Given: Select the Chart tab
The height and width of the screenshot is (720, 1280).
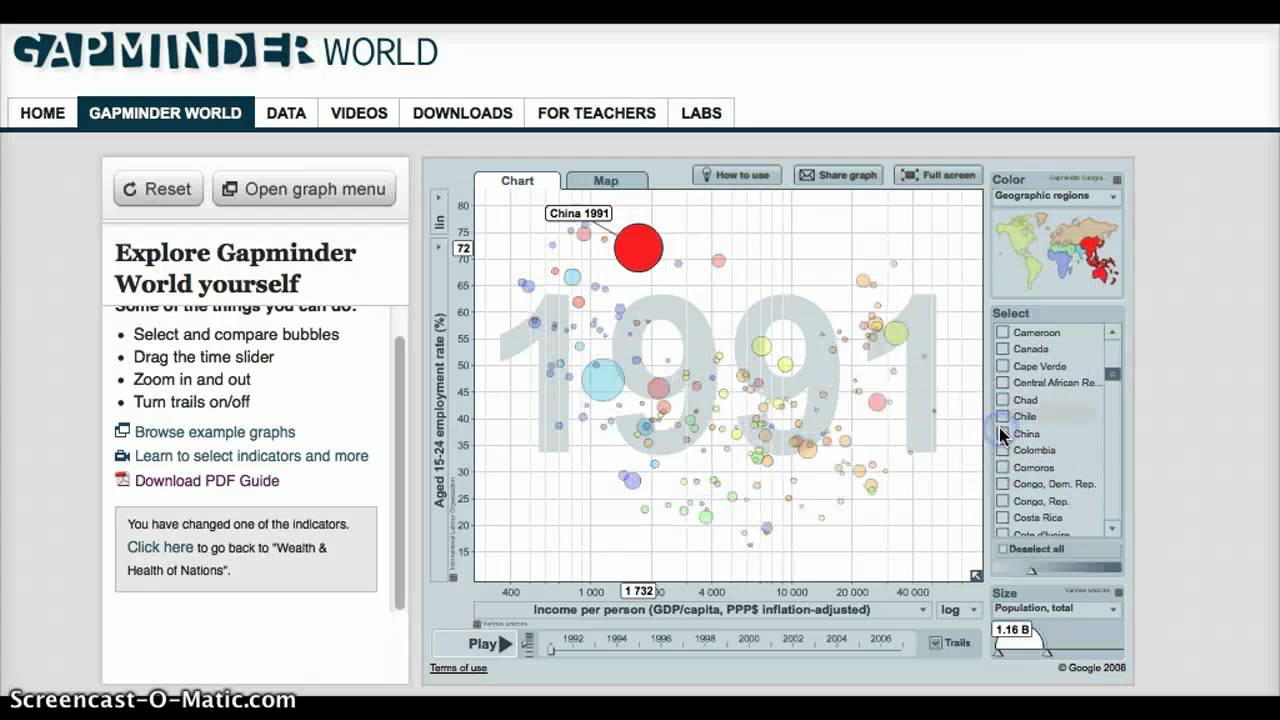Looking at the screenshot, I should pos(517,181).
